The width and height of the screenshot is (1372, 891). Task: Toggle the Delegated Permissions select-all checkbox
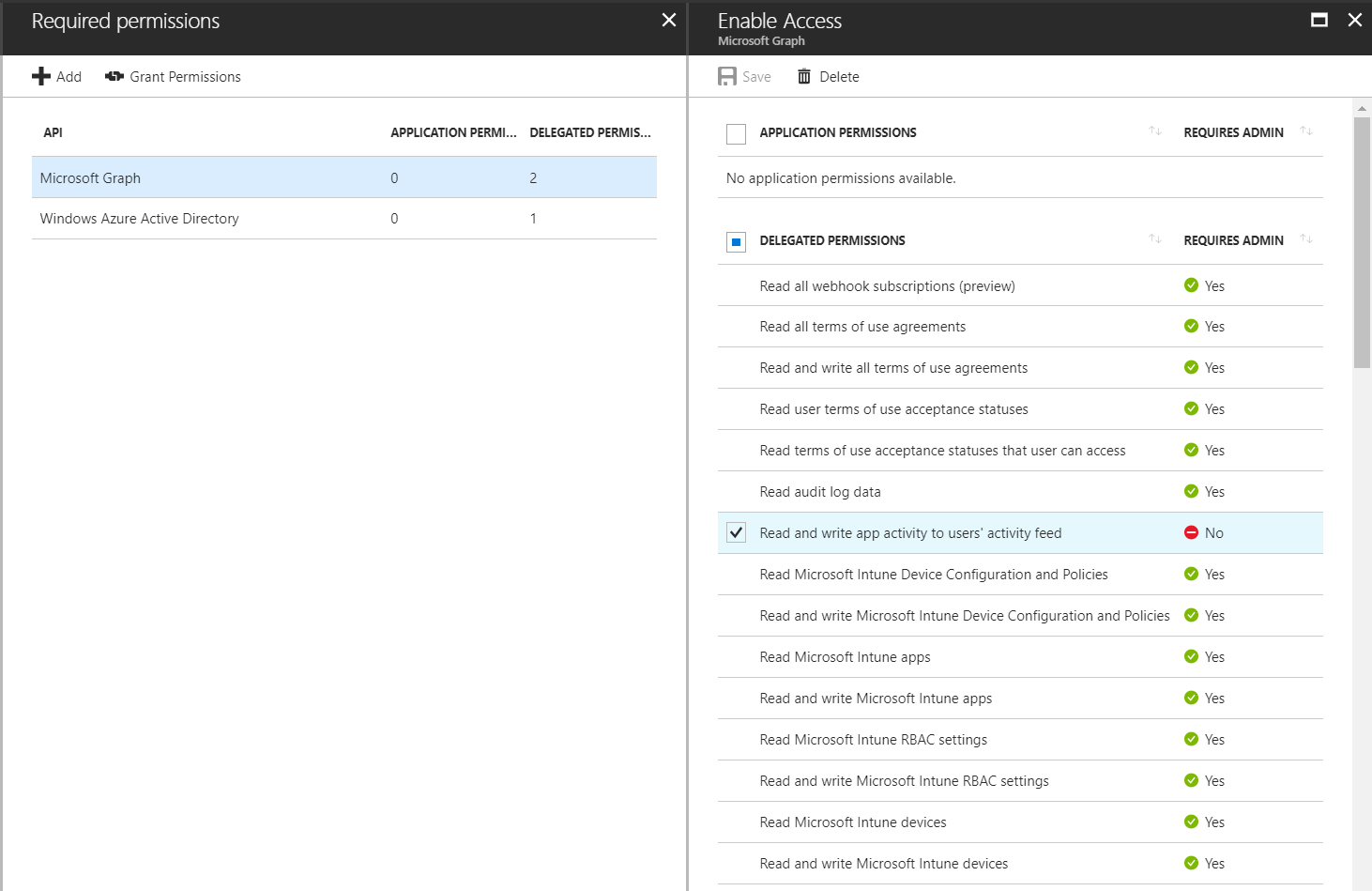pos(737,242)
